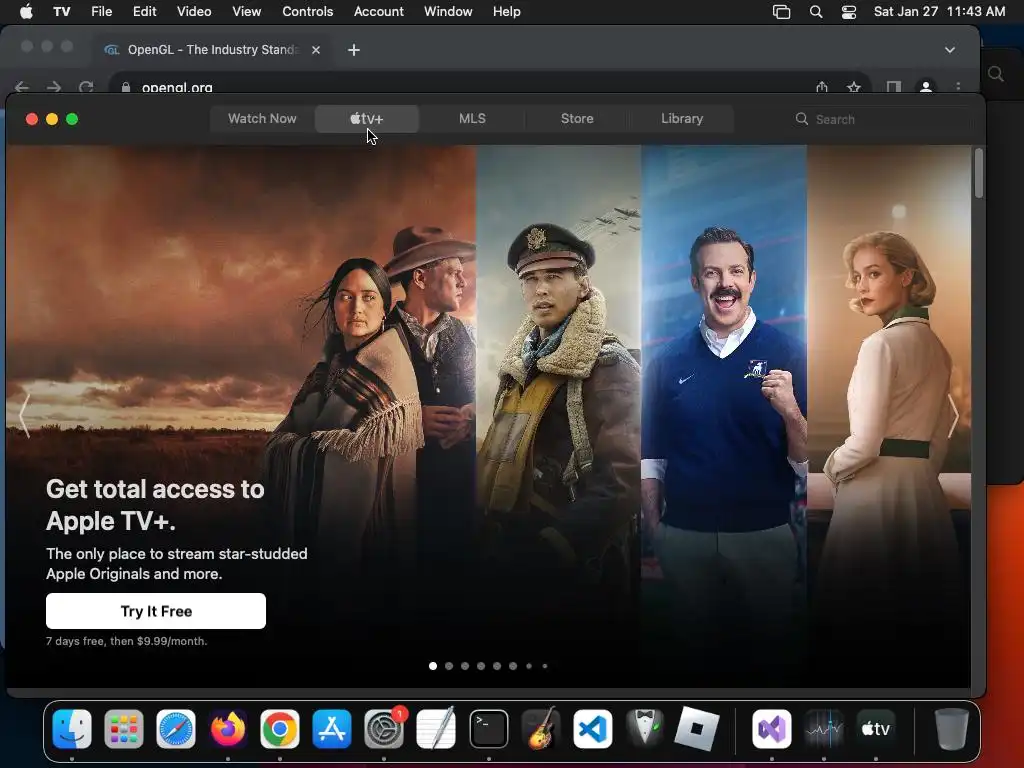Close the OpenGL Chrome tab

pyautogui.click(x=316, y=50)
